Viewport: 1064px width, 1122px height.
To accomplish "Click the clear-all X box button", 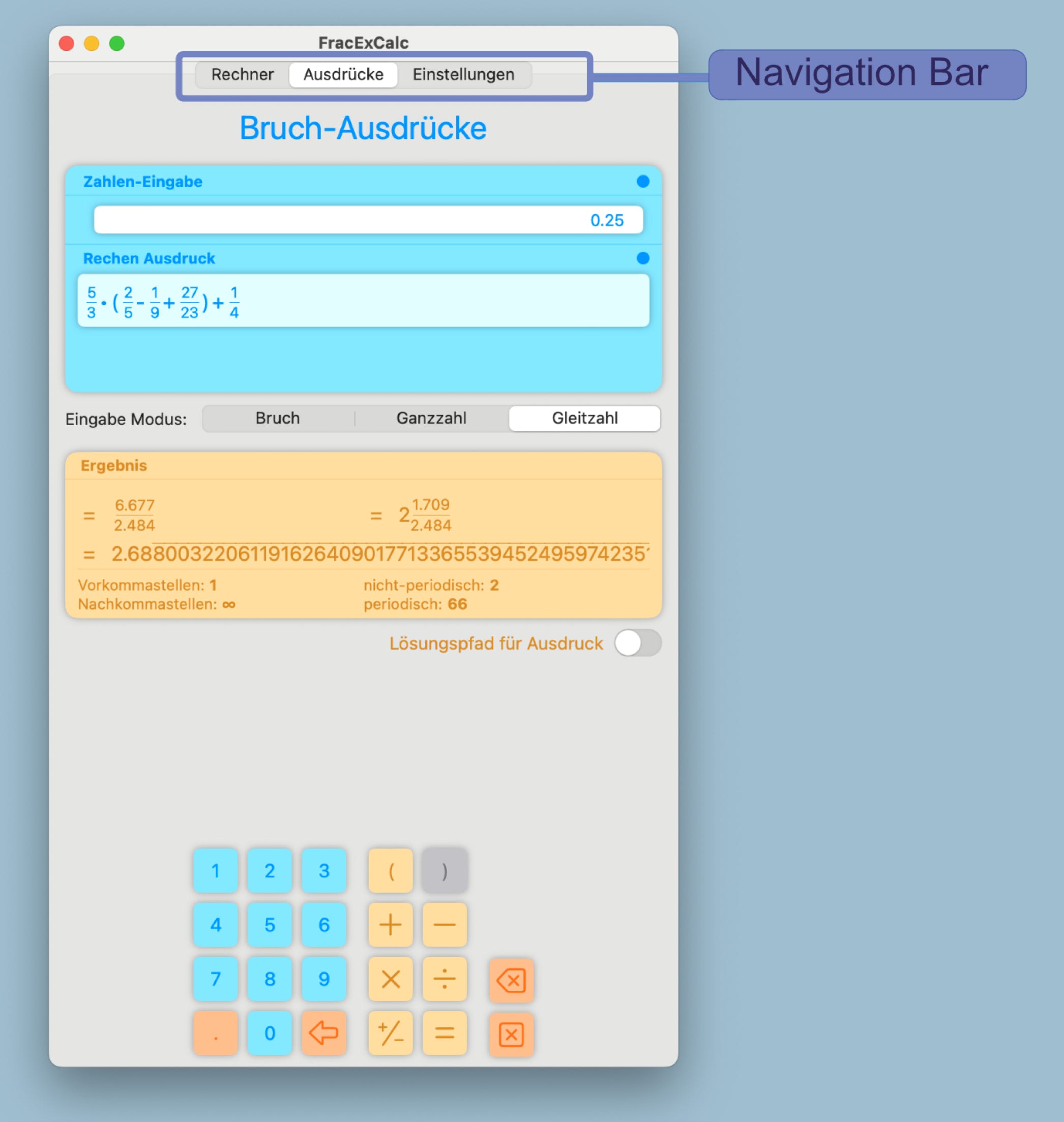I will pyautogui.click(x=511, y=1035).
